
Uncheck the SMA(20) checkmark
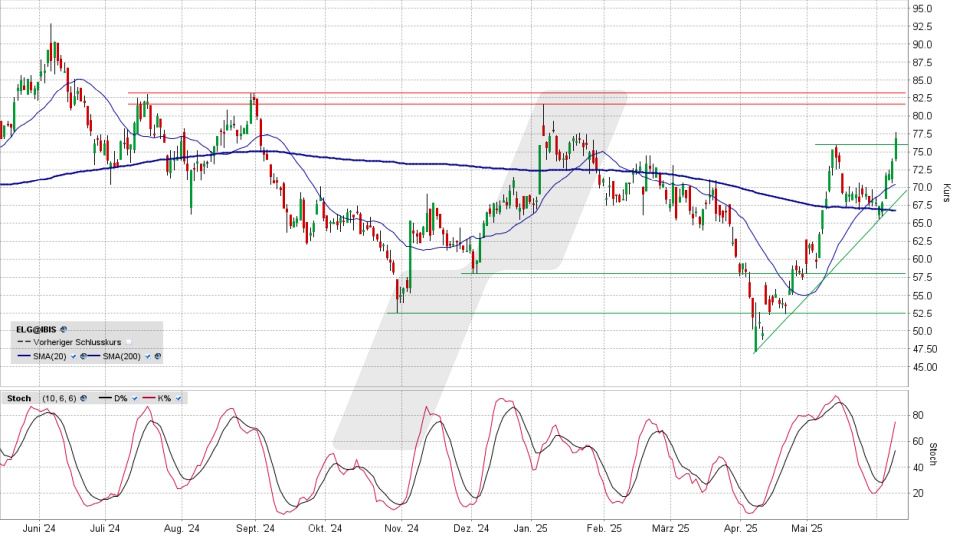[73, 356]
